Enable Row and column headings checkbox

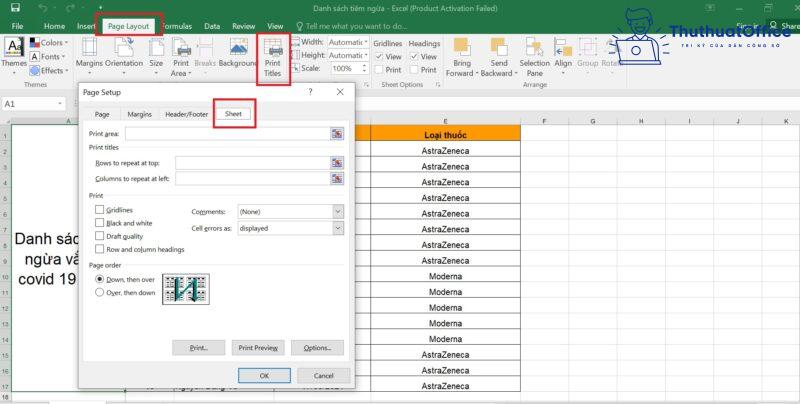[x=99, y=249]
